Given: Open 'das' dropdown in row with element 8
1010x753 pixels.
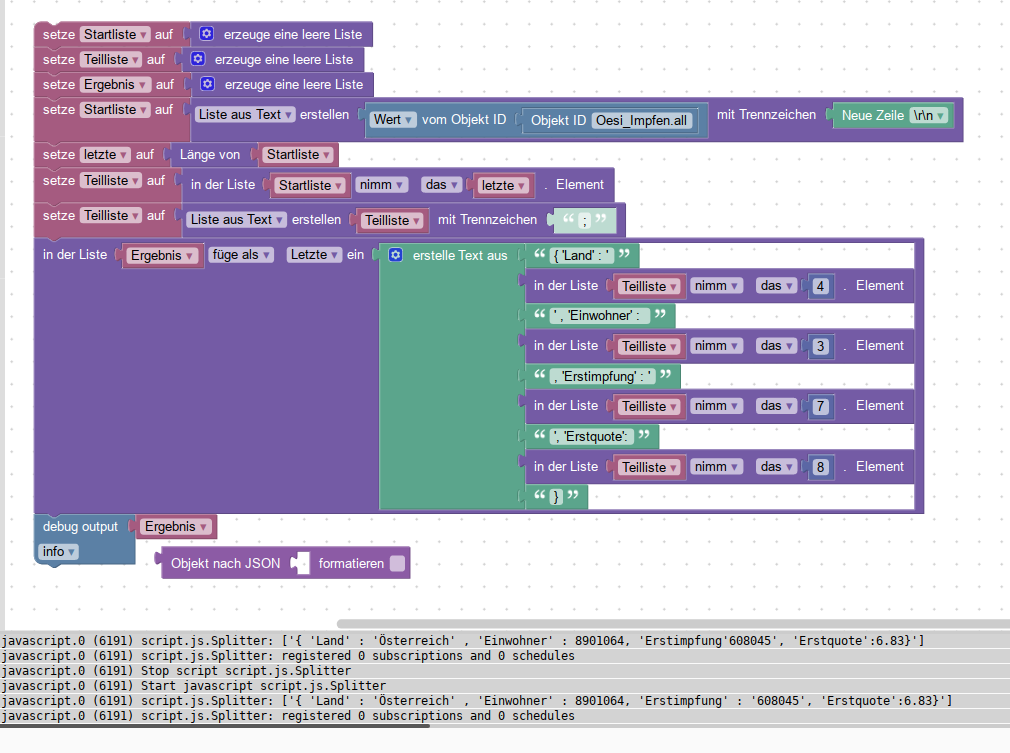Looking at the screenshot, I should (x=776, y=466).
